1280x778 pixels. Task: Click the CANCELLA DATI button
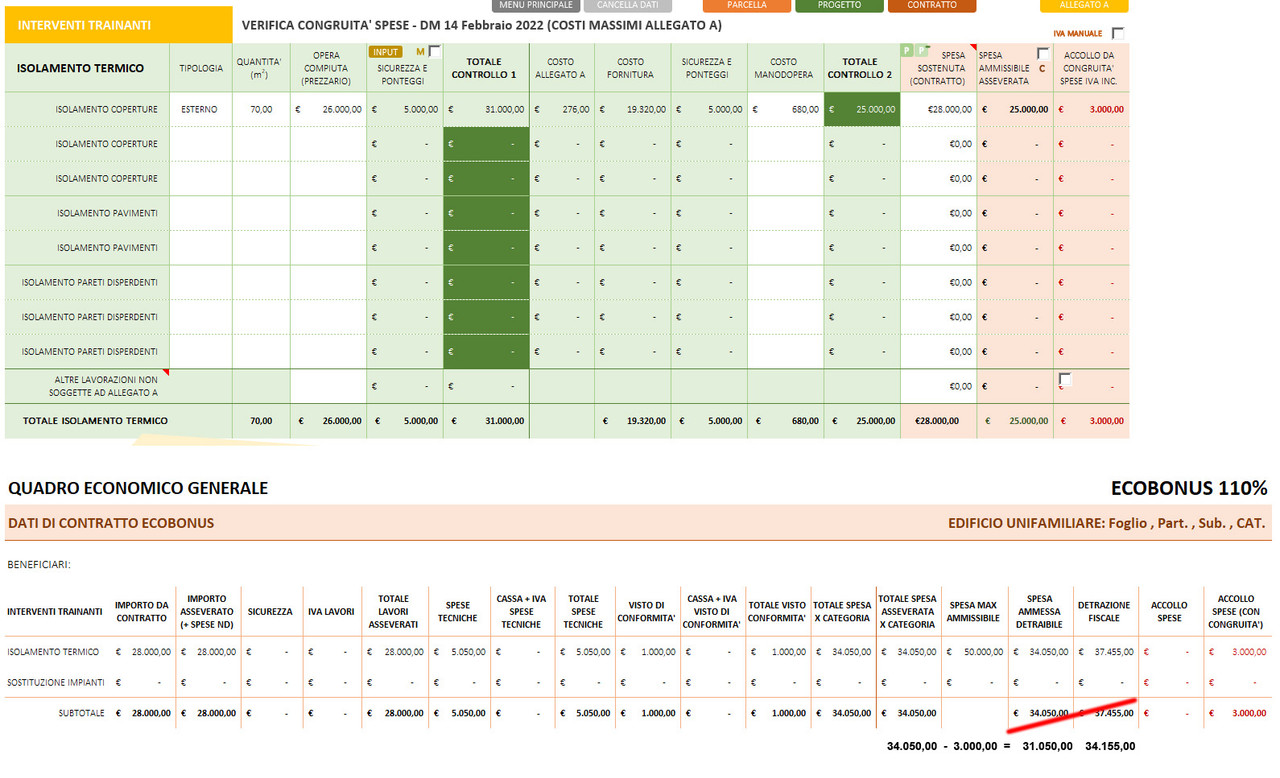pos(628,5)
